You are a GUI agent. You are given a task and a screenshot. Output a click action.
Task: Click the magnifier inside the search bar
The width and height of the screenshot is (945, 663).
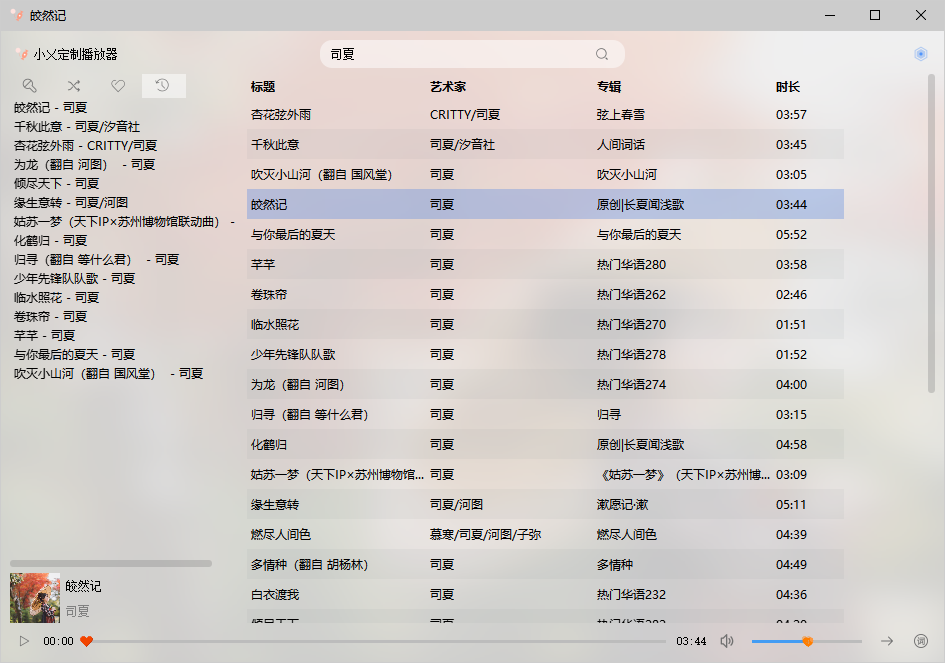point(602,53)
